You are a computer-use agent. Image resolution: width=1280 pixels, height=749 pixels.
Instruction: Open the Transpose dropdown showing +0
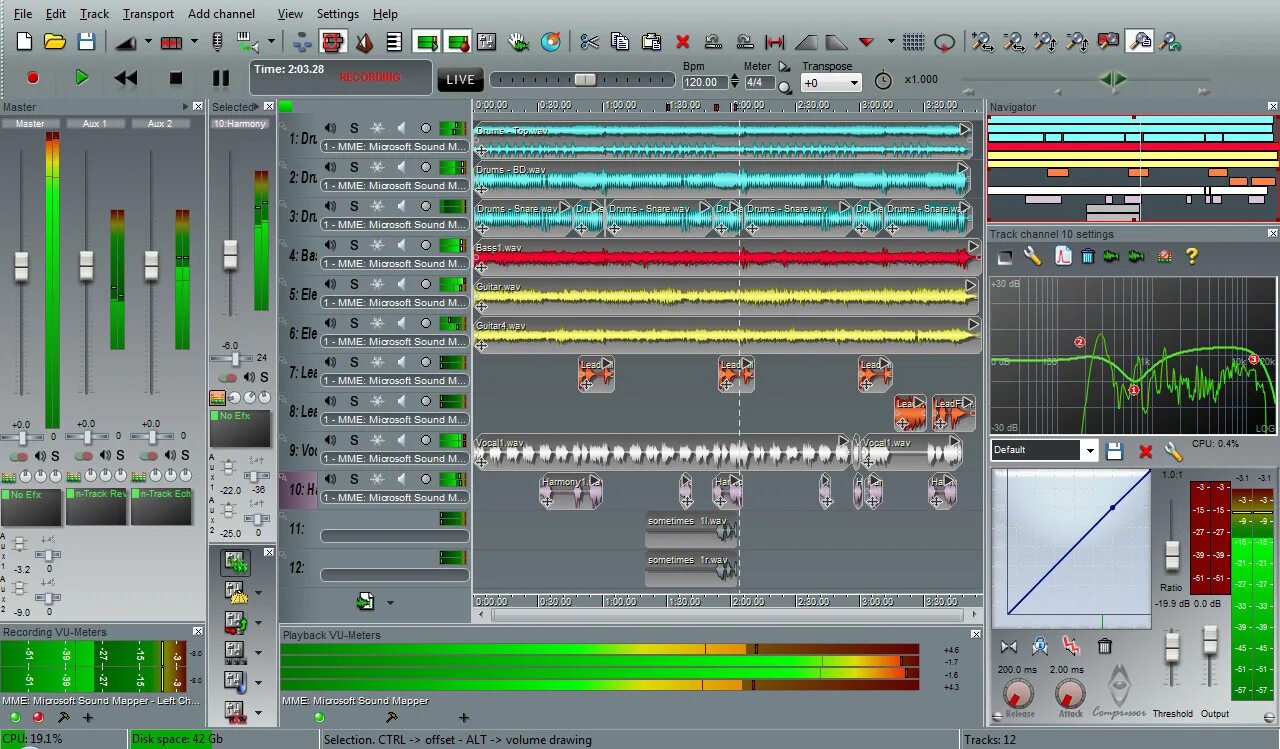click(x=831, y=83)
